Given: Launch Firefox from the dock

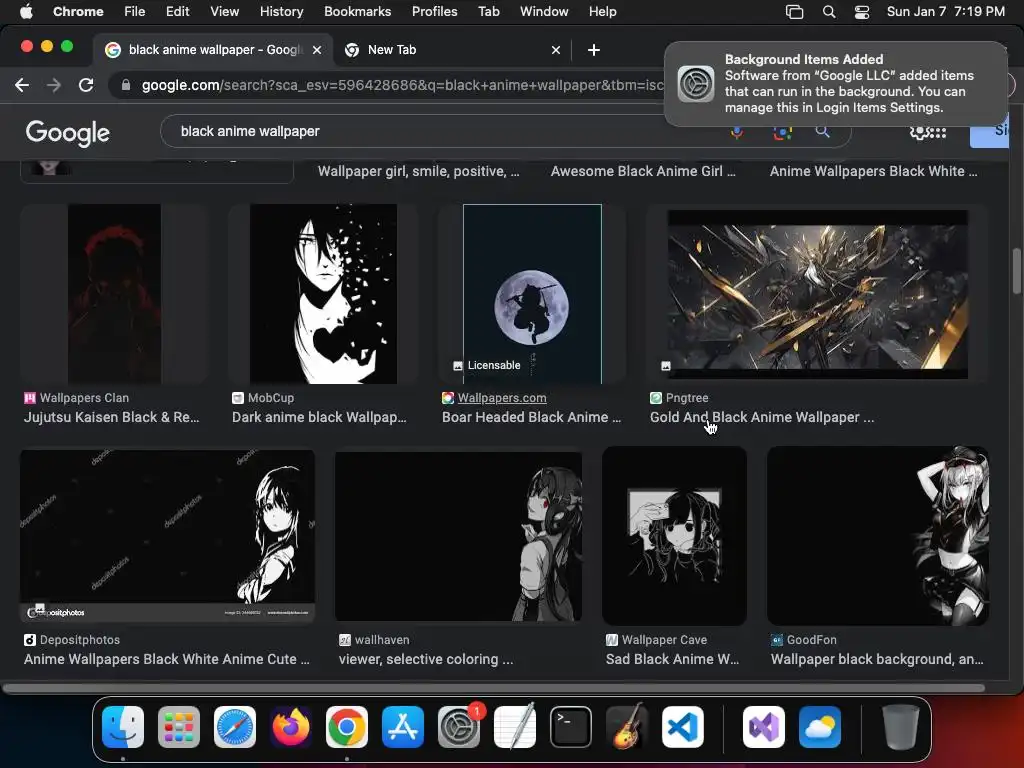Looking at the screenshot, I should click(291, 727).
